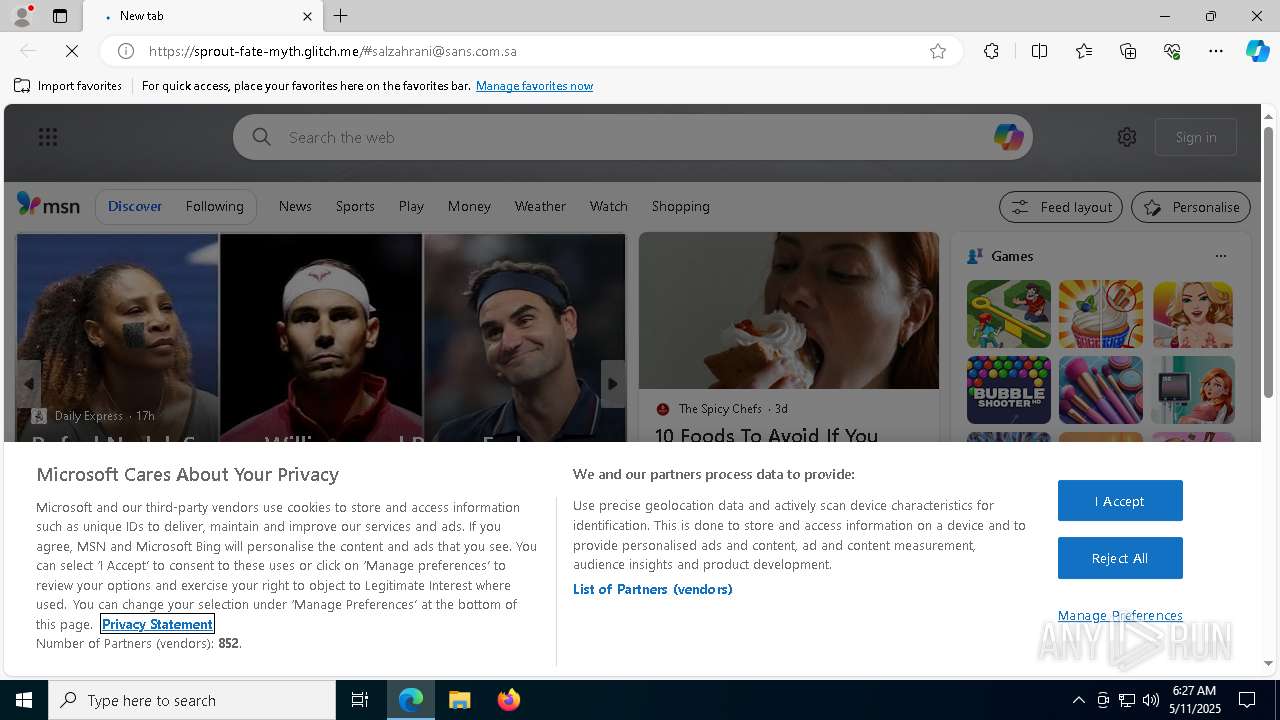Show previous carousel story
The width and height of the screenshot is (1280, 720).
(29, 384)
